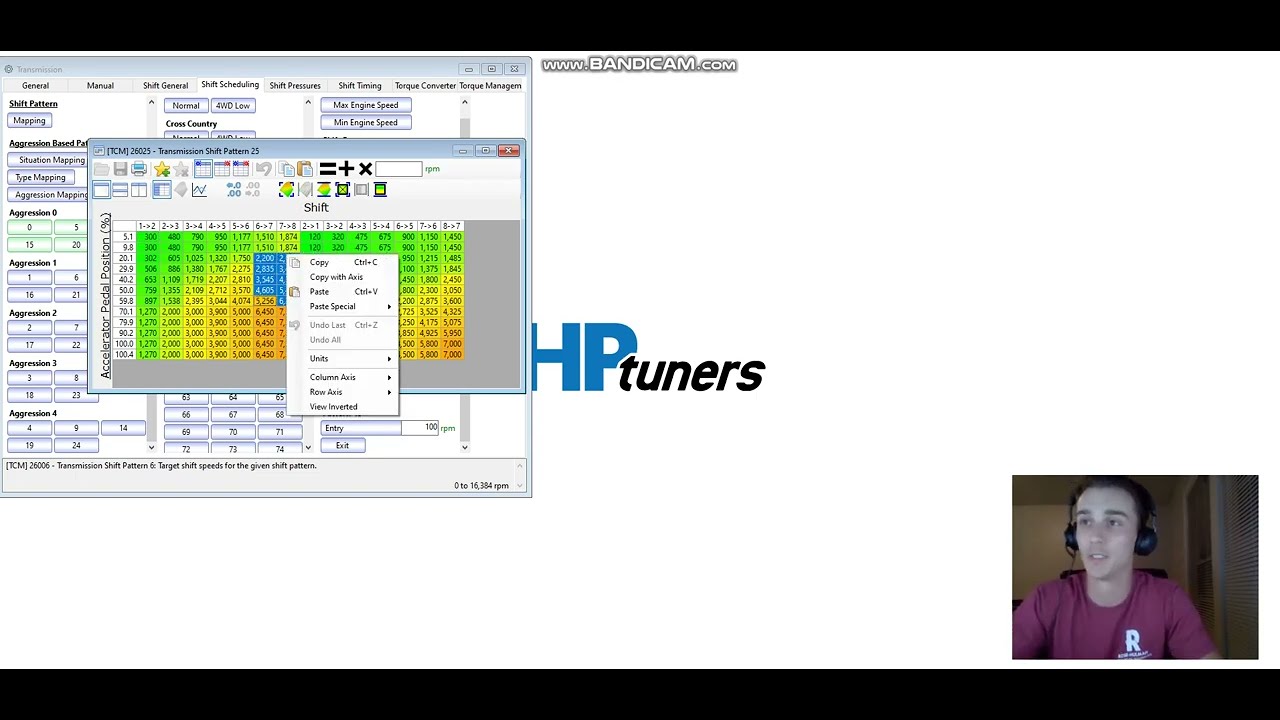Click the line graph chart view icon
The height and width of the screenshot is (720, 1280).
(x=199, y=190)
